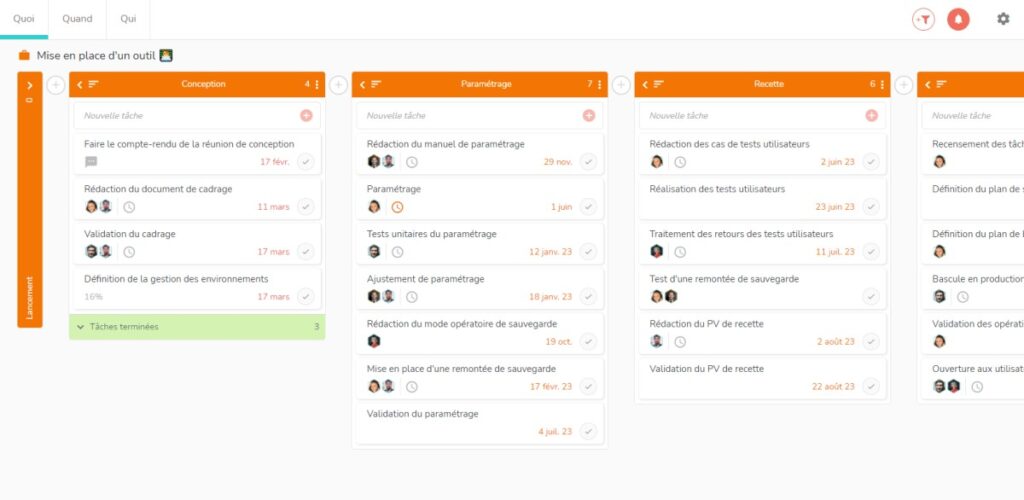This screenshot has height=500, width=1024.
Task: Click Nouvelle tâche field in Recette
Action: [x=763, y=116]
